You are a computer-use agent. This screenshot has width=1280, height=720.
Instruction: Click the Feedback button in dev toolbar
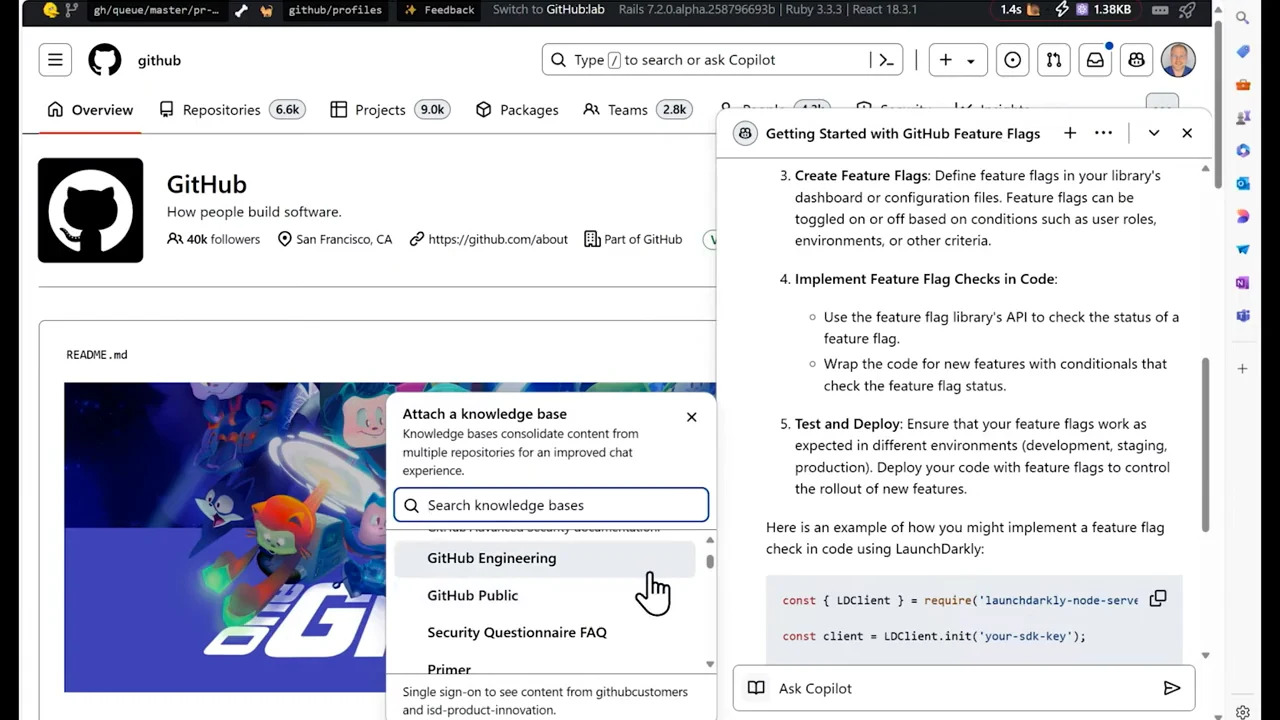pos(438,10)
